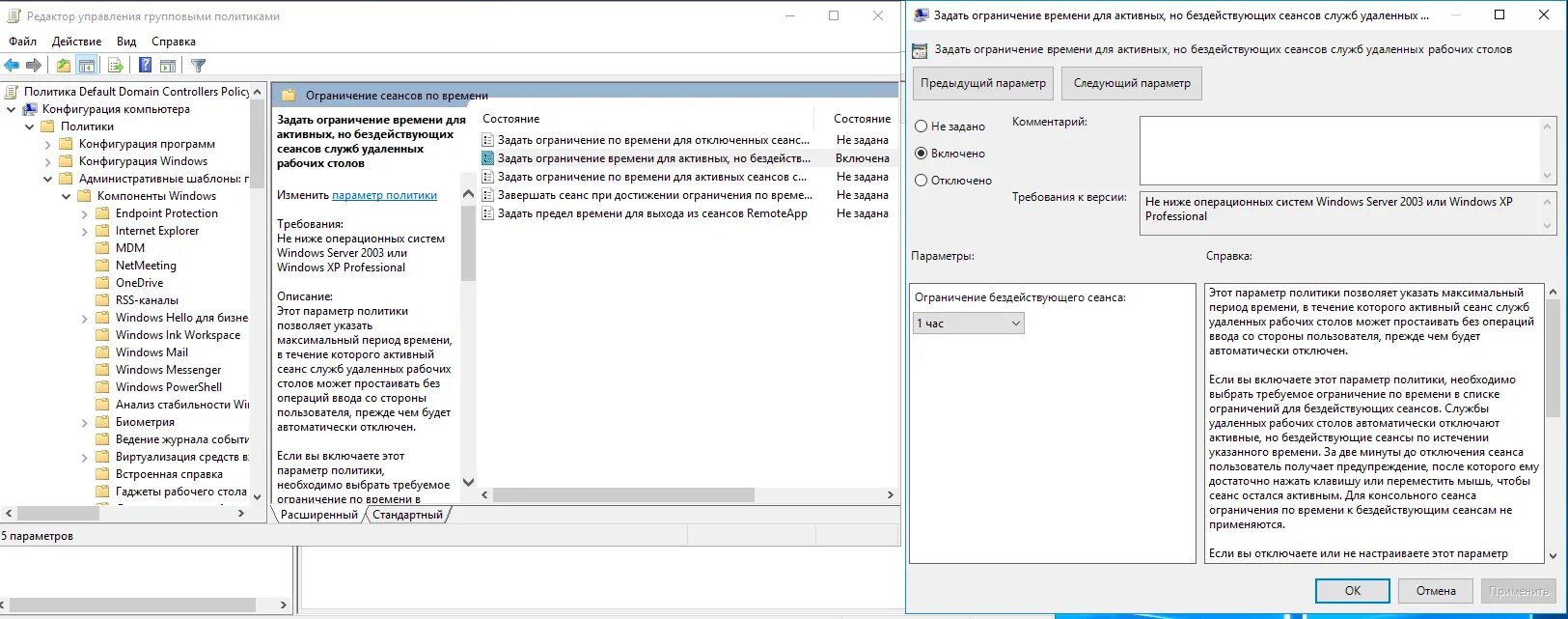The height and width of the screenshot is (619, 1568).
Task: Click the Состояние column header on the right
Action: click(862, 119)
